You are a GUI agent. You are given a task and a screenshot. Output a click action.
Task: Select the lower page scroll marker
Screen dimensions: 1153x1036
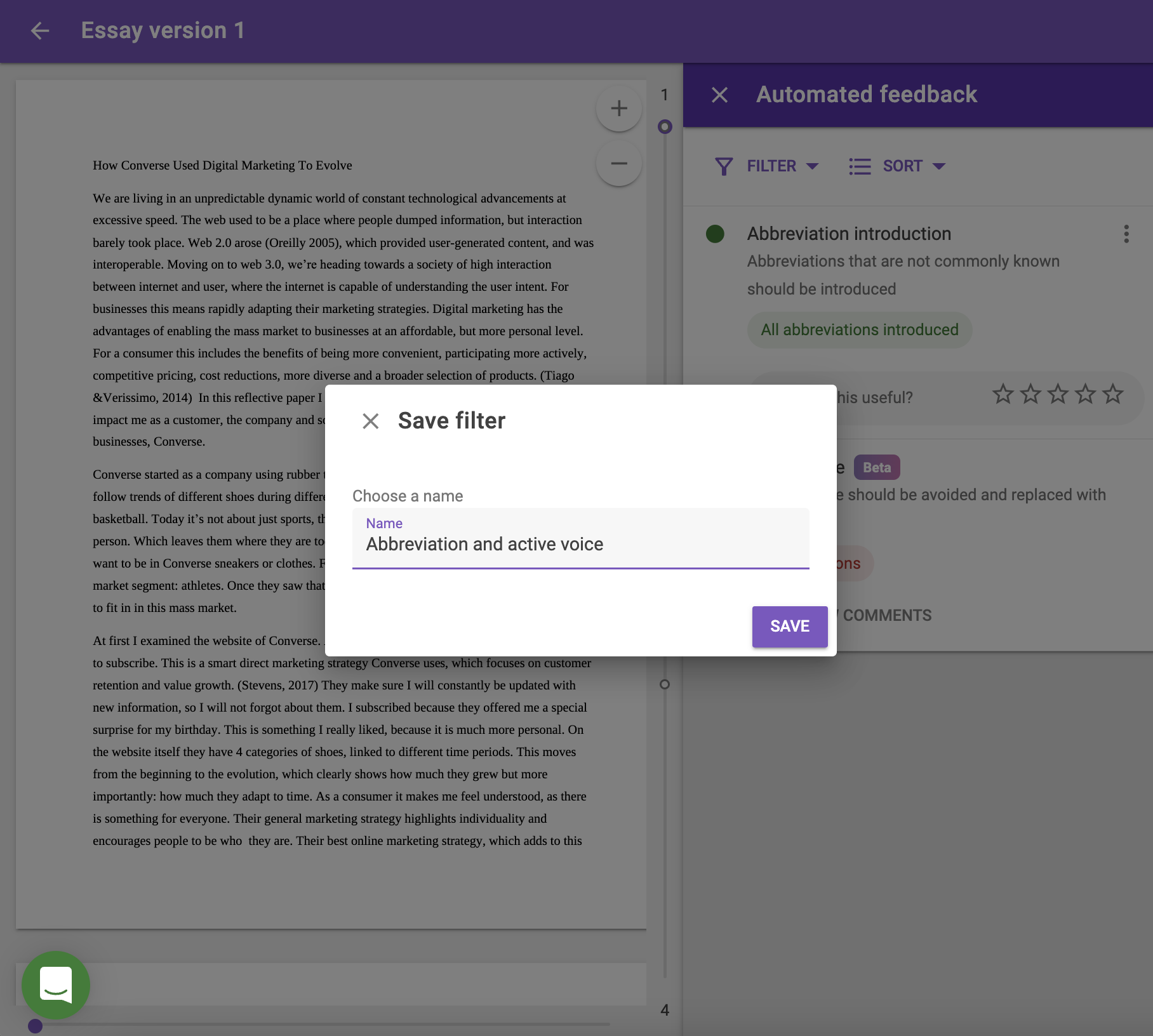665,684
